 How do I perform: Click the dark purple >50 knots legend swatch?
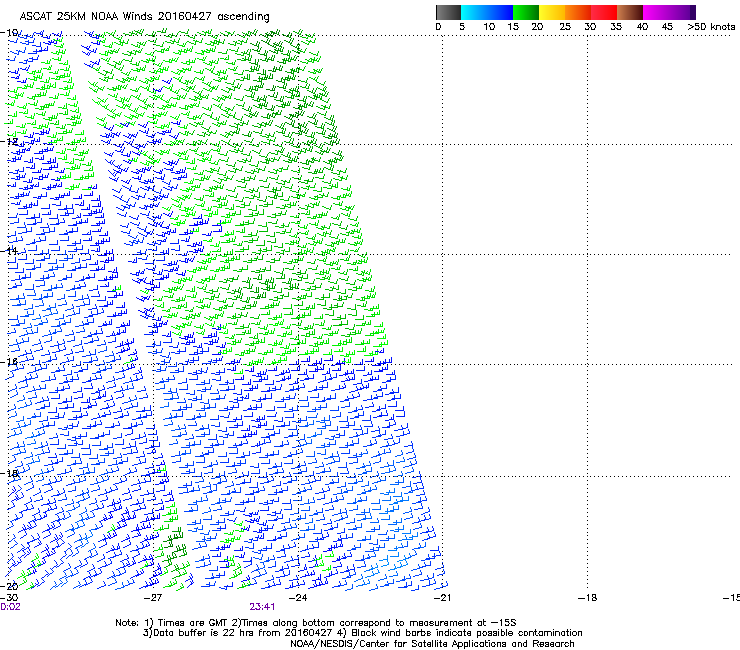pos(692,12)
